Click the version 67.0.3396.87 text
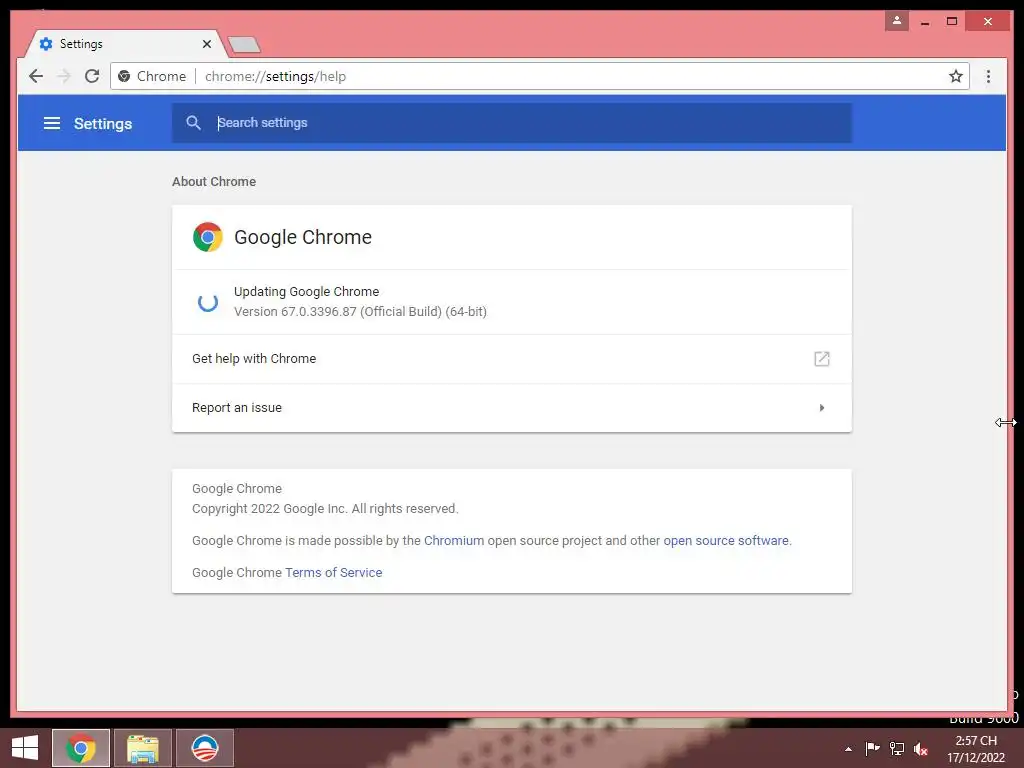The image size is (1024, 768). 360,312
